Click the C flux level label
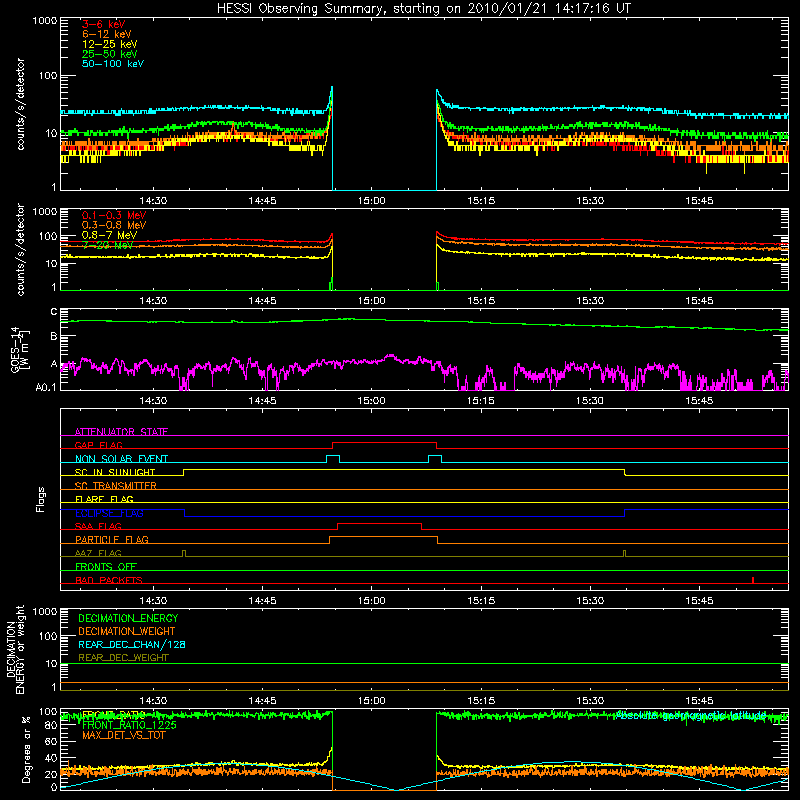This screenshot has width=800, height=800. point(54,312)
